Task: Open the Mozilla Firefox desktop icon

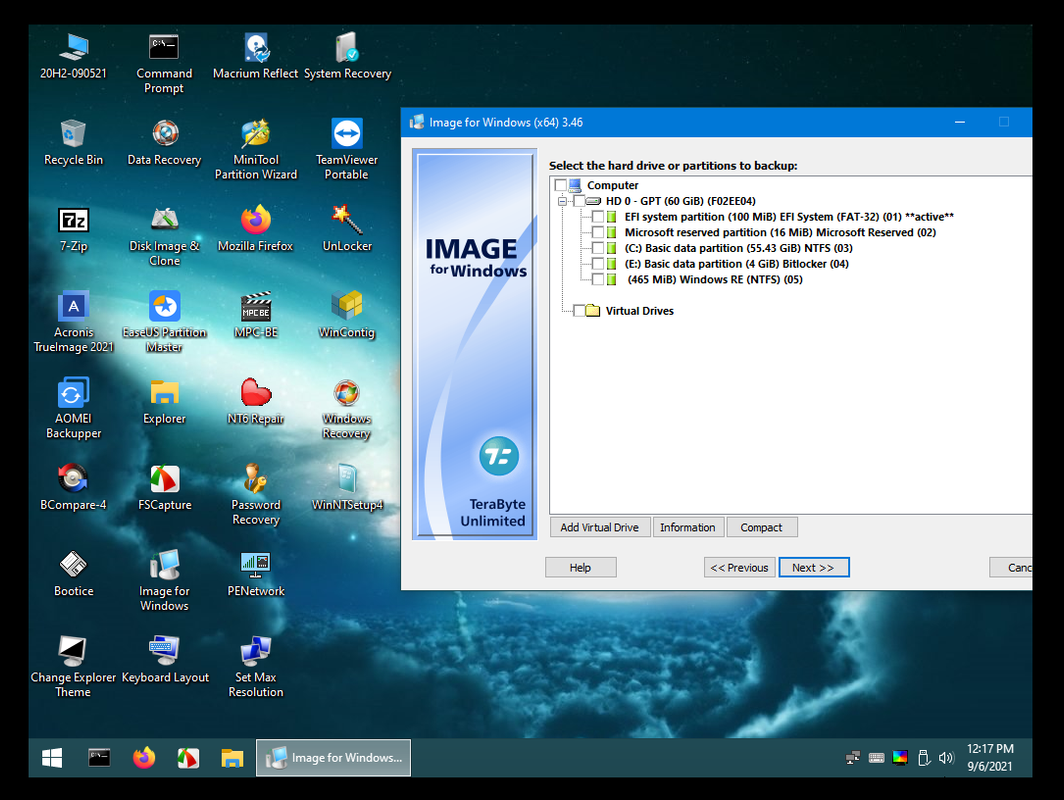Action: (256, 229)
